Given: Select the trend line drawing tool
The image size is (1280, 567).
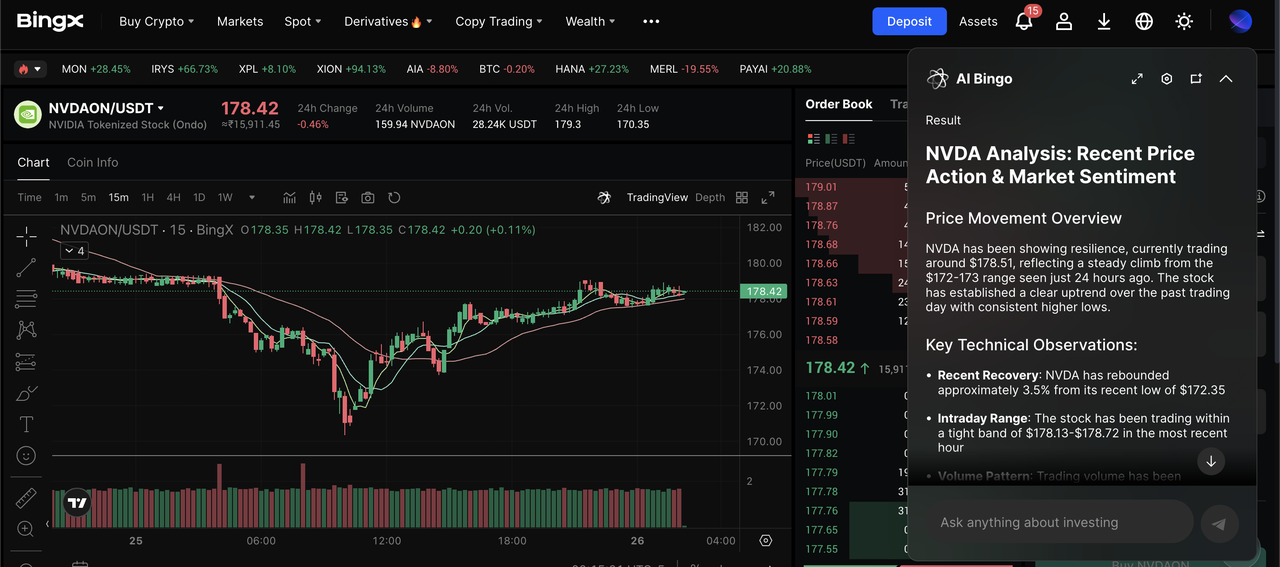Looking at the screenshot, I should coord(27,268).
